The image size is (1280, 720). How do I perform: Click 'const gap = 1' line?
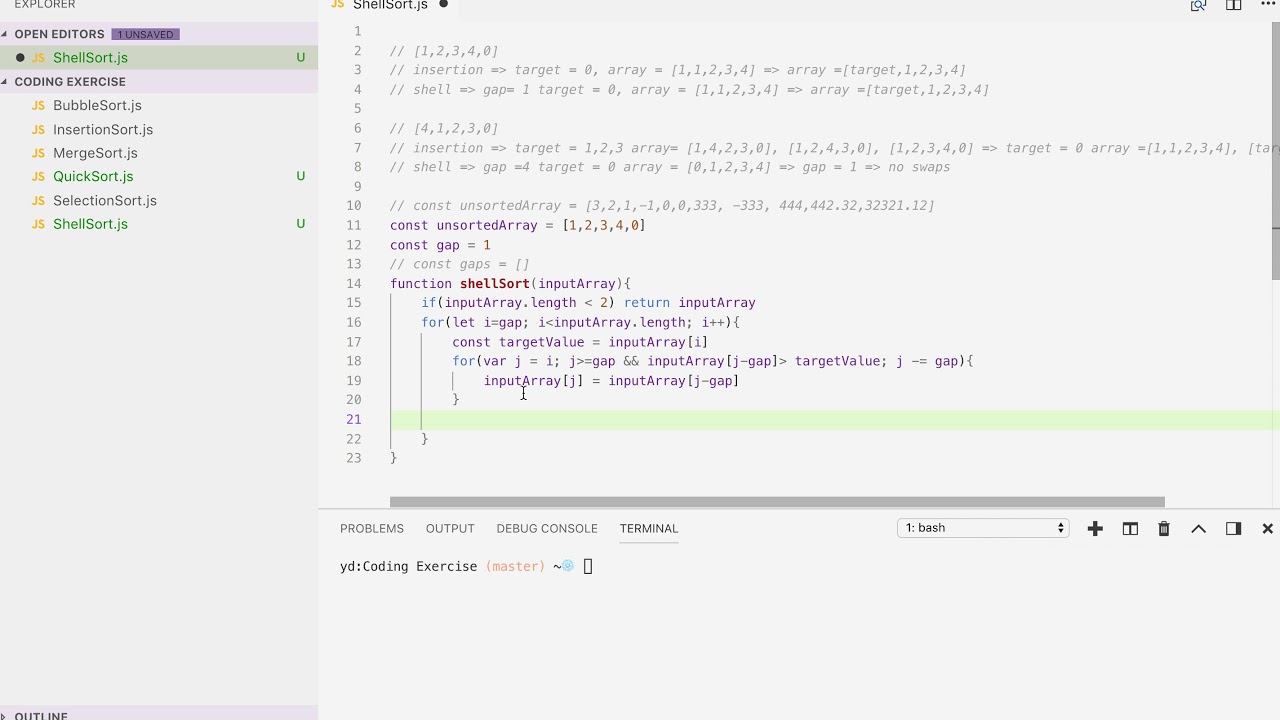click(440, 245)
